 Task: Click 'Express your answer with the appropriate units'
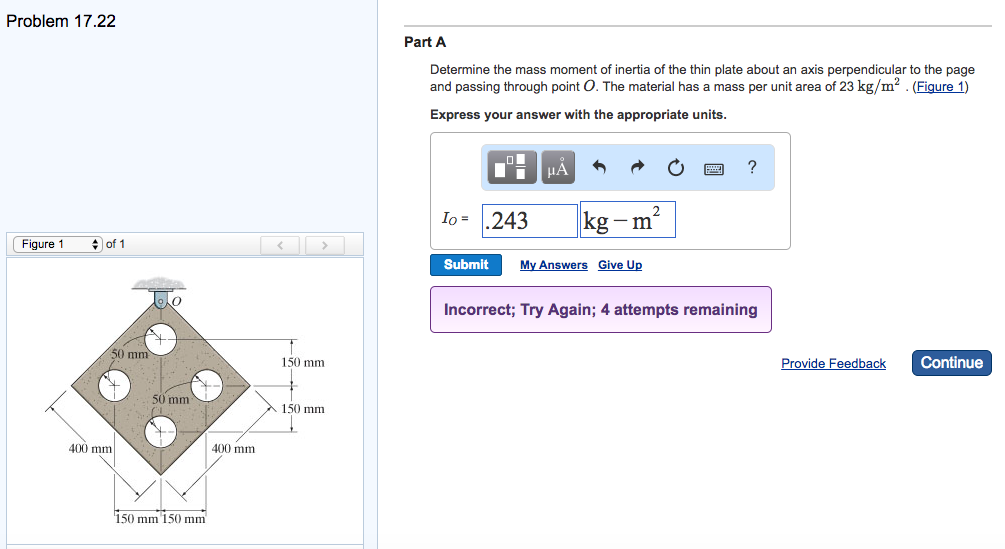578,115
